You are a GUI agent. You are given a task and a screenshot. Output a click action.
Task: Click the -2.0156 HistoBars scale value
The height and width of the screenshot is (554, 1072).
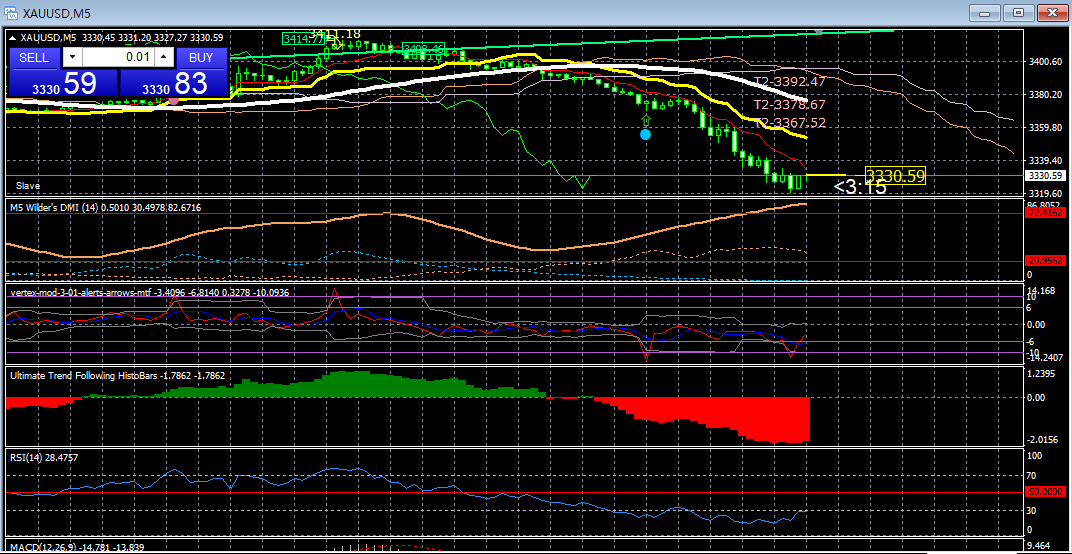pyautogui.click(x=1044, y=440)
